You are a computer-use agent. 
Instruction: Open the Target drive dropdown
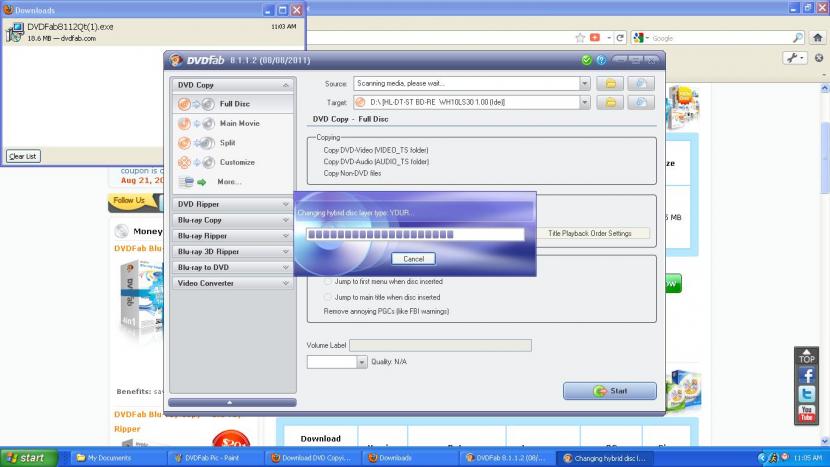(x=585, y=102)
